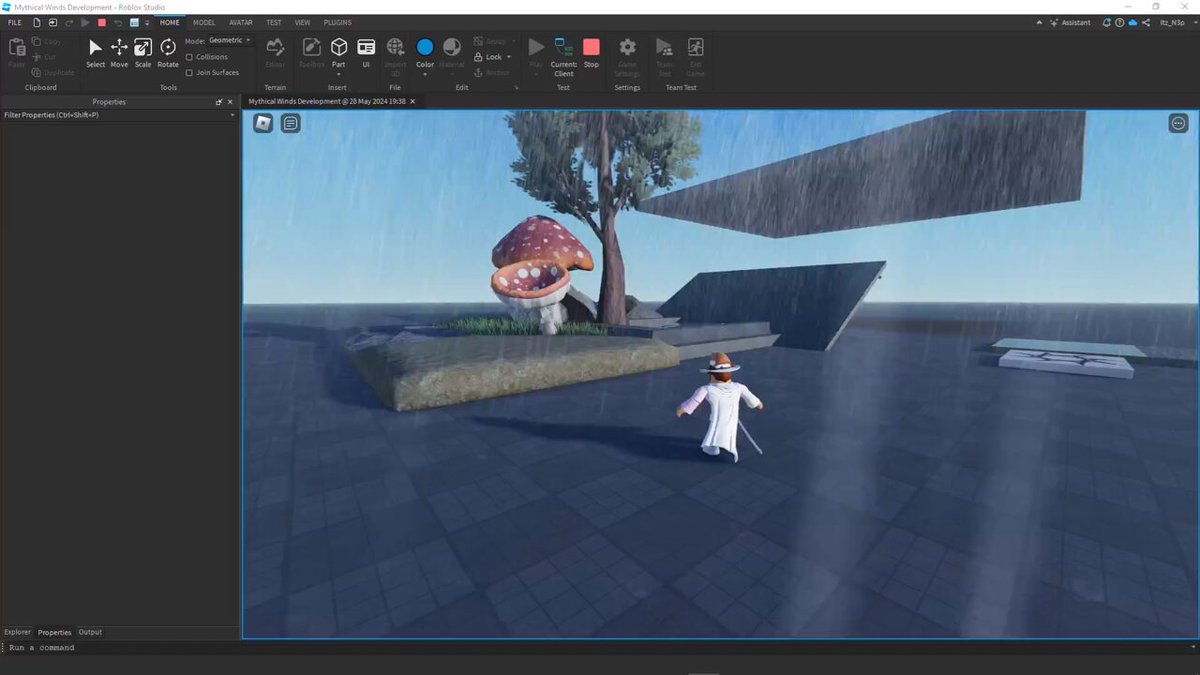
Task: Switch to the HOME ribbon tab
Action: (x=170, y=22)
